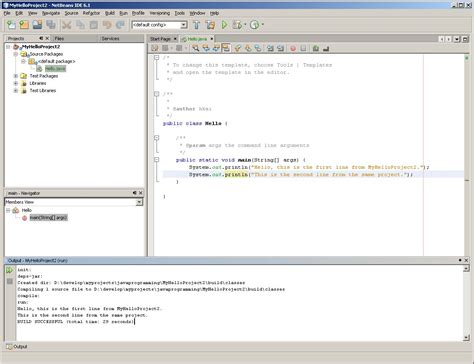Find next occurrence in editor toolbar
The height and width of the screenshot is (364, 474).
(x=216, y=48)
